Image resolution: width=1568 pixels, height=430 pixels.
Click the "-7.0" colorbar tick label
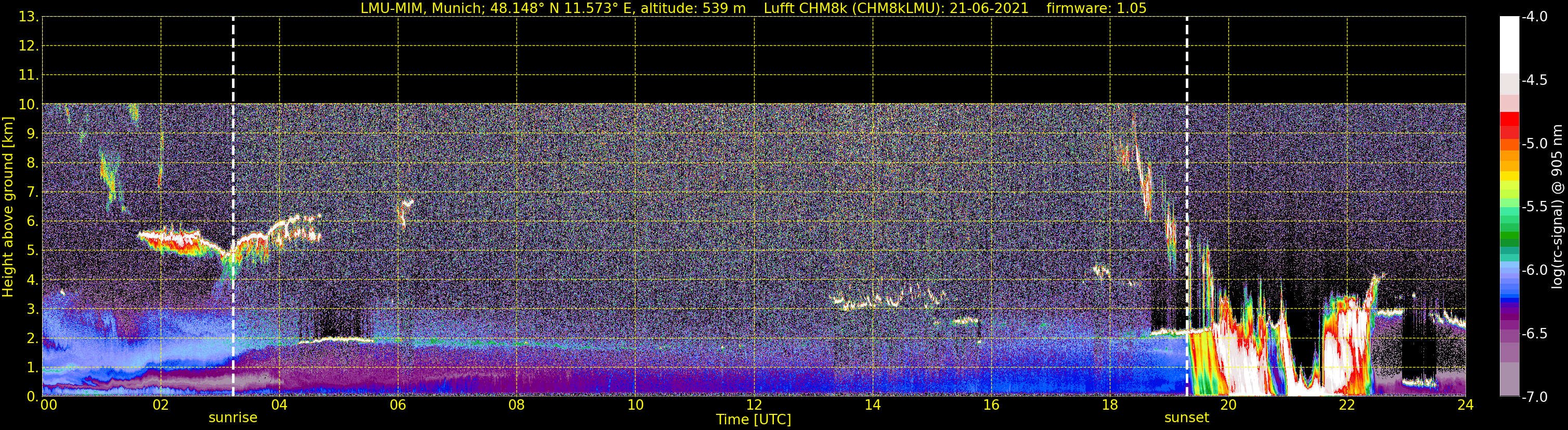pos(1535,397)
